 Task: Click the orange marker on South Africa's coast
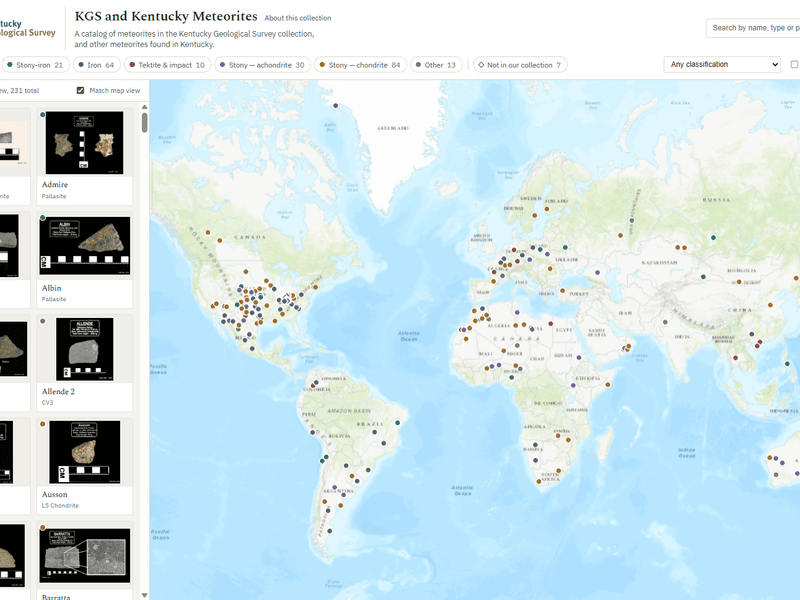pos(539,481)
